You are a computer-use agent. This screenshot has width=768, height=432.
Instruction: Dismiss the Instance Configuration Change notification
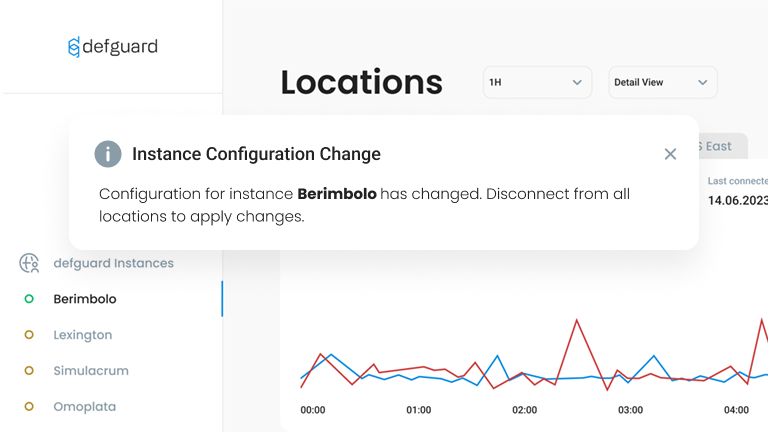(670, 154)
